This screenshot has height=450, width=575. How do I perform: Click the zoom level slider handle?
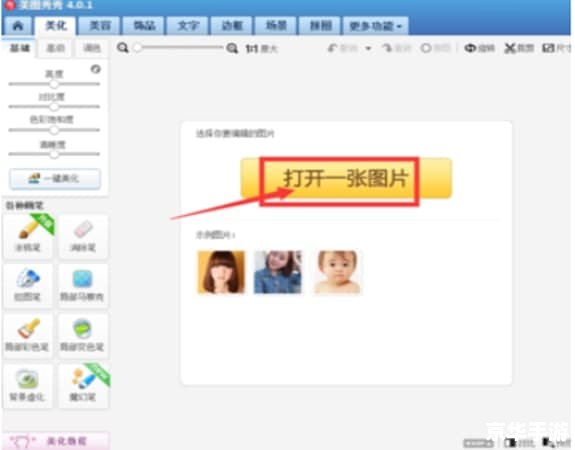coord(138,48)
